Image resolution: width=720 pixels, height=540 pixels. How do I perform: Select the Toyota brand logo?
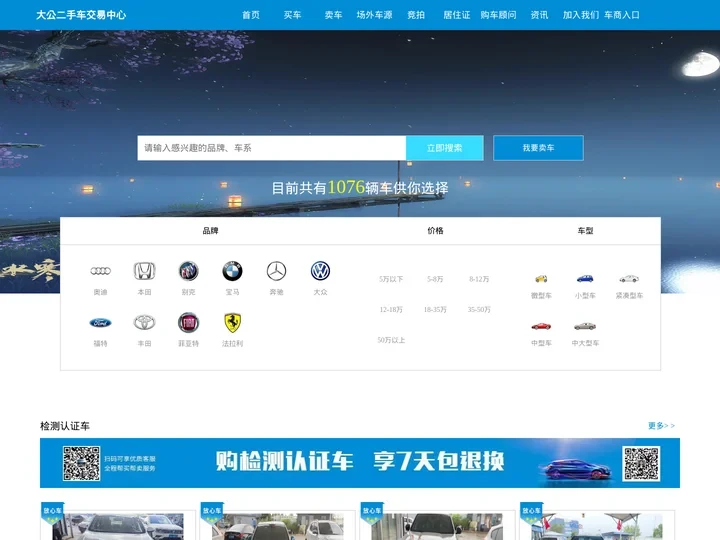coord(144,322)
